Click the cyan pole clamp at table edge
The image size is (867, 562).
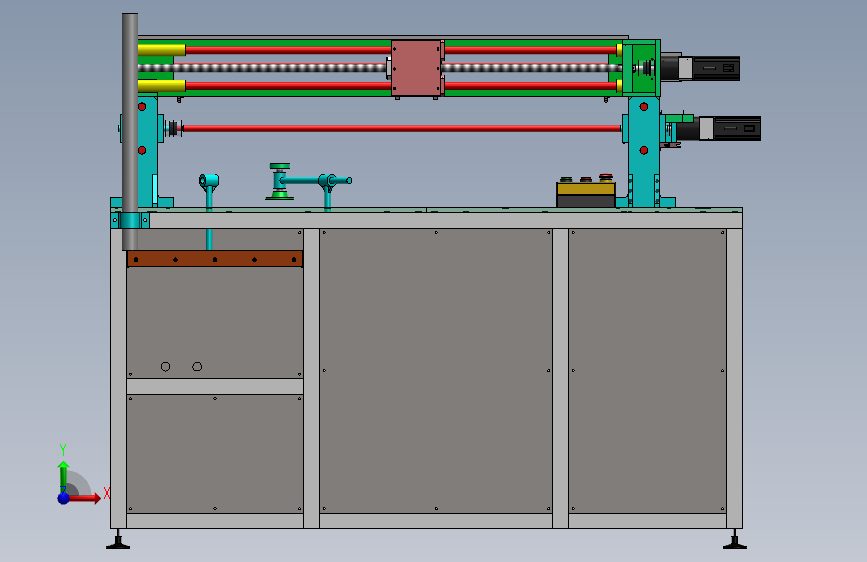point(130,220)
